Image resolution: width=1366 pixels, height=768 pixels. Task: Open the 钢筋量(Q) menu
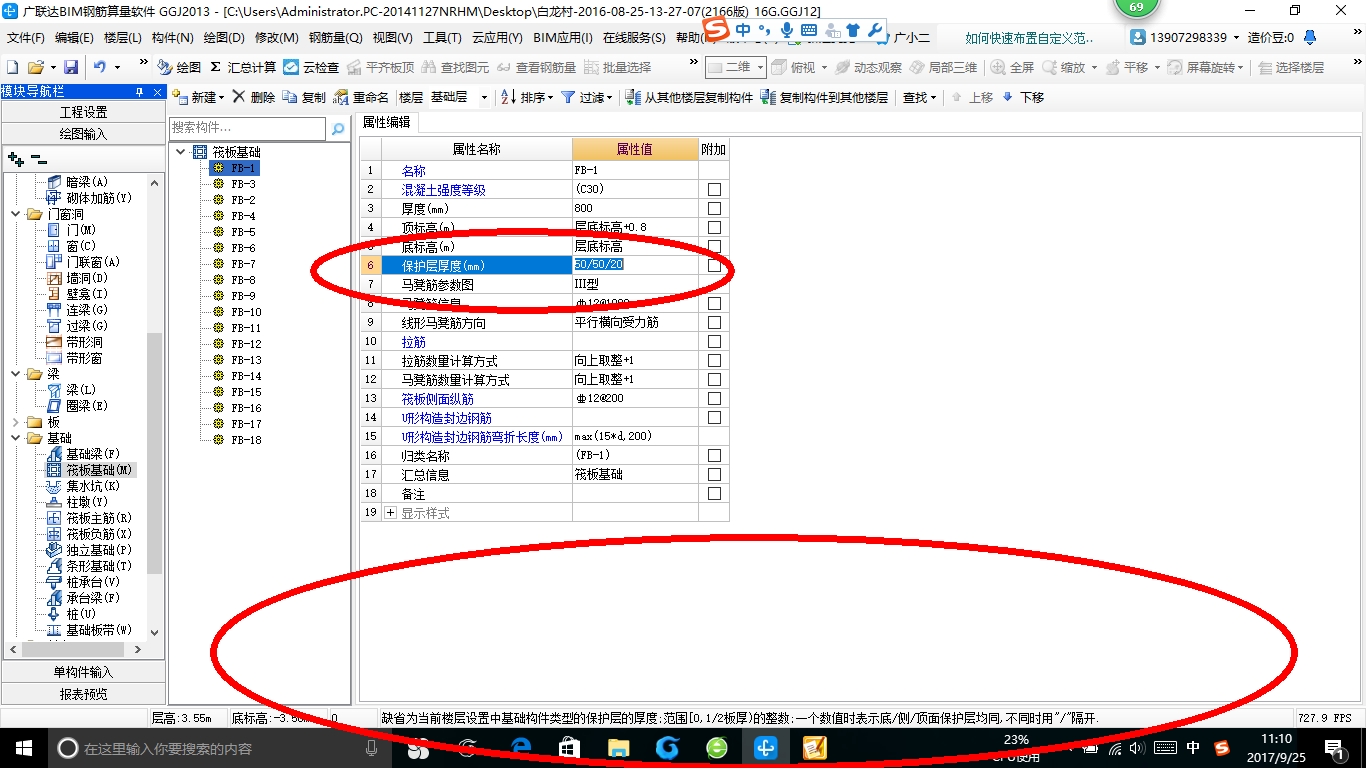pyautogui.click(x=335, y=37)
